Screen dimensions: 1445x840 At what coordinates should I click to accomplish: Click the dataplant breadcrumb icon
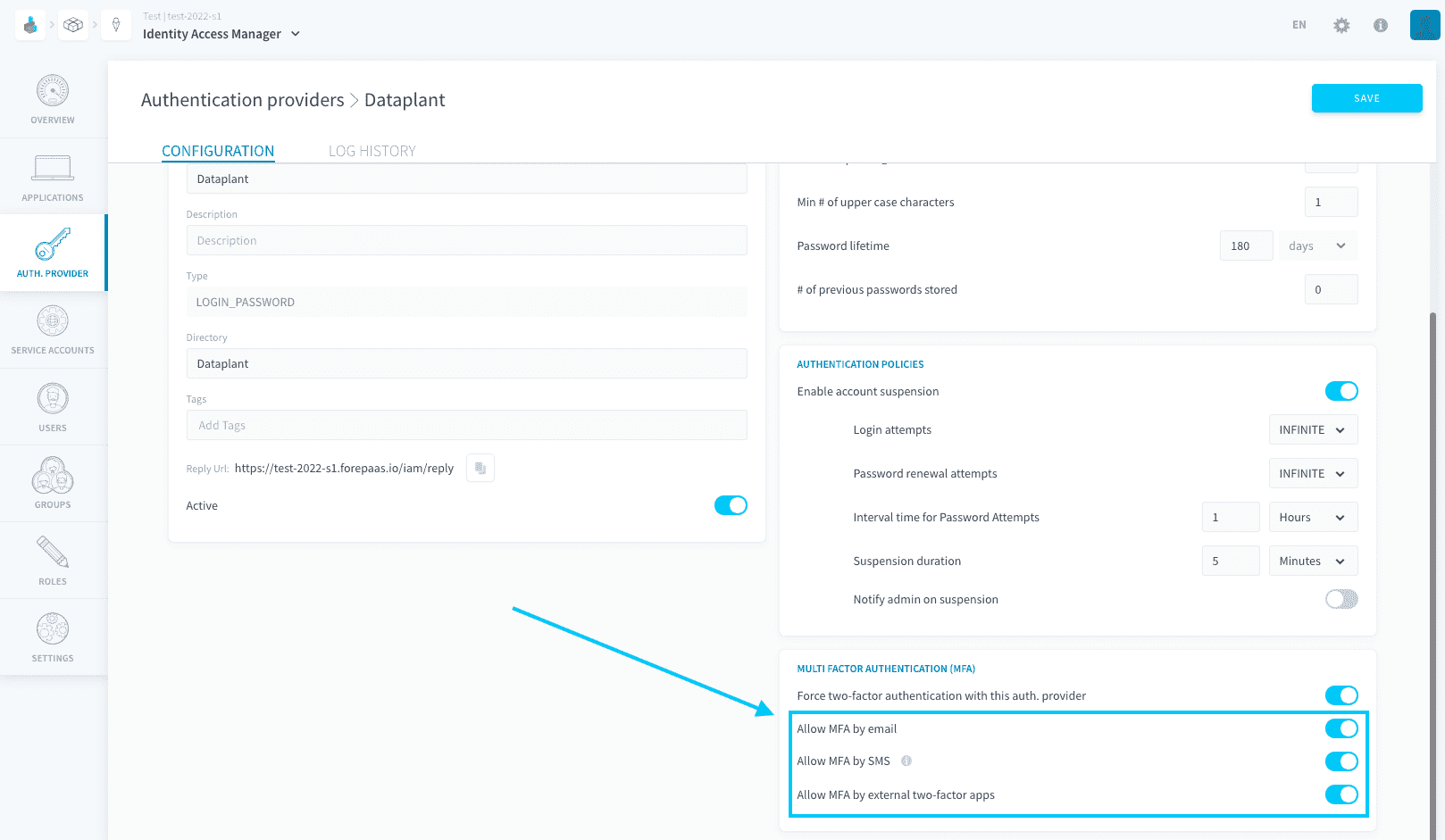pos(116,25)
